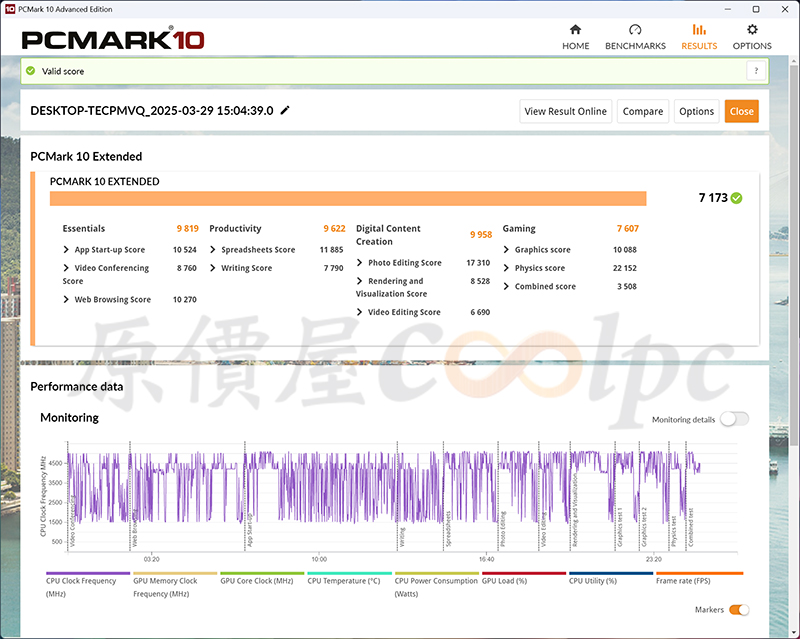Select the GPU Core Clock legend
The width and height of the screenshot is (800, 639).
(x=262, y=579)
